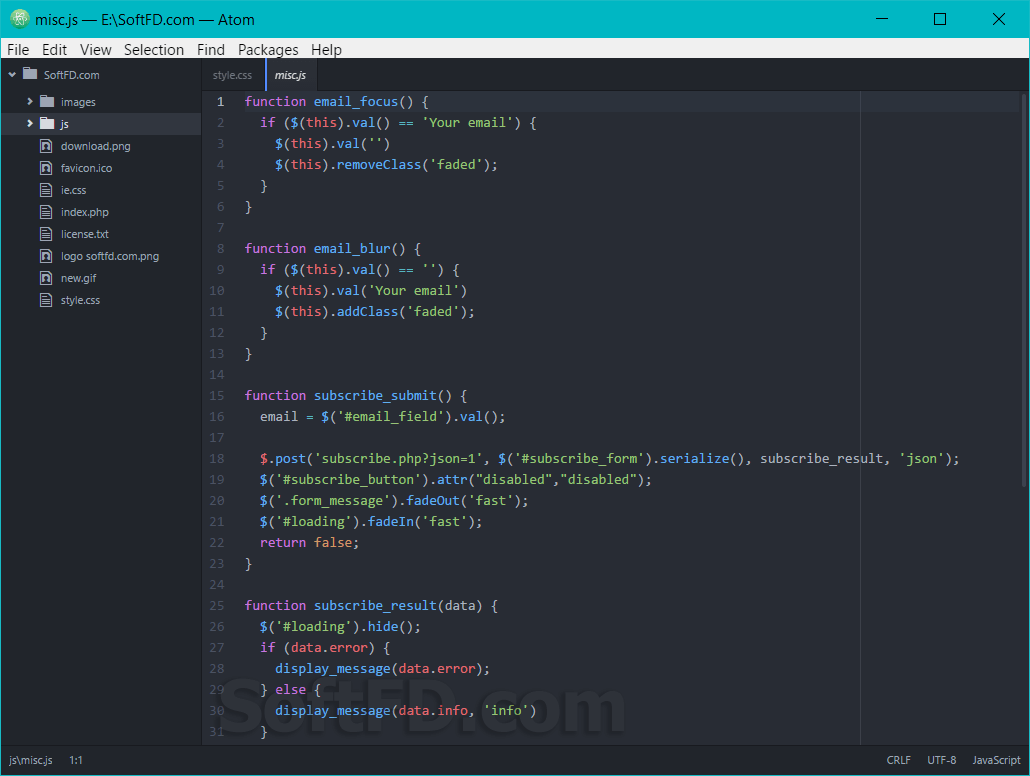Open the Packages menu
Image resolution: width=1030 pixels, height=776 pixels.
(268, 49)
